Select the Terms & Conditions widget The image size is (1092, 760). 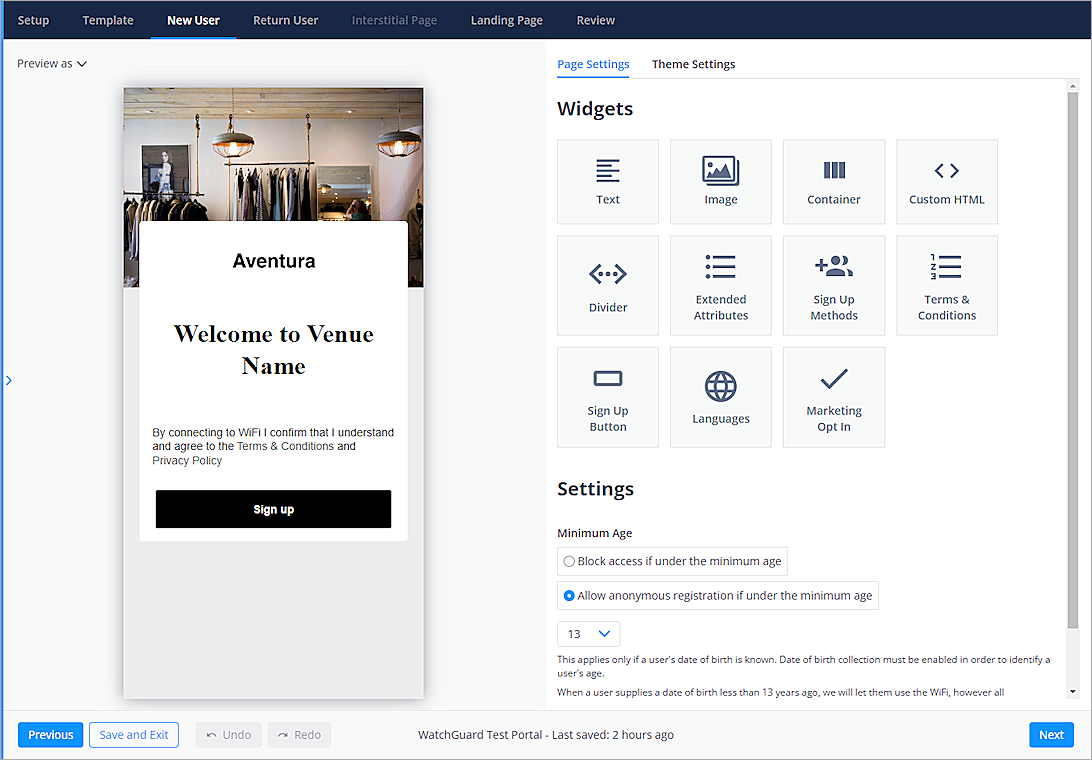point(946,285)
